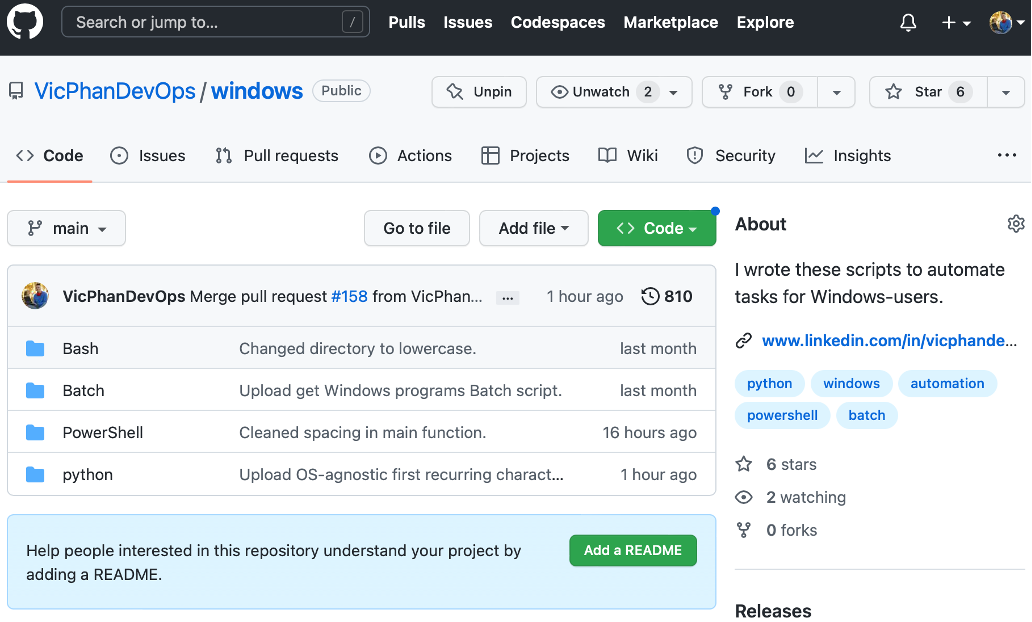1032x622 pixels.
Task: Open the Bash folder
Action: click(80, 349)
